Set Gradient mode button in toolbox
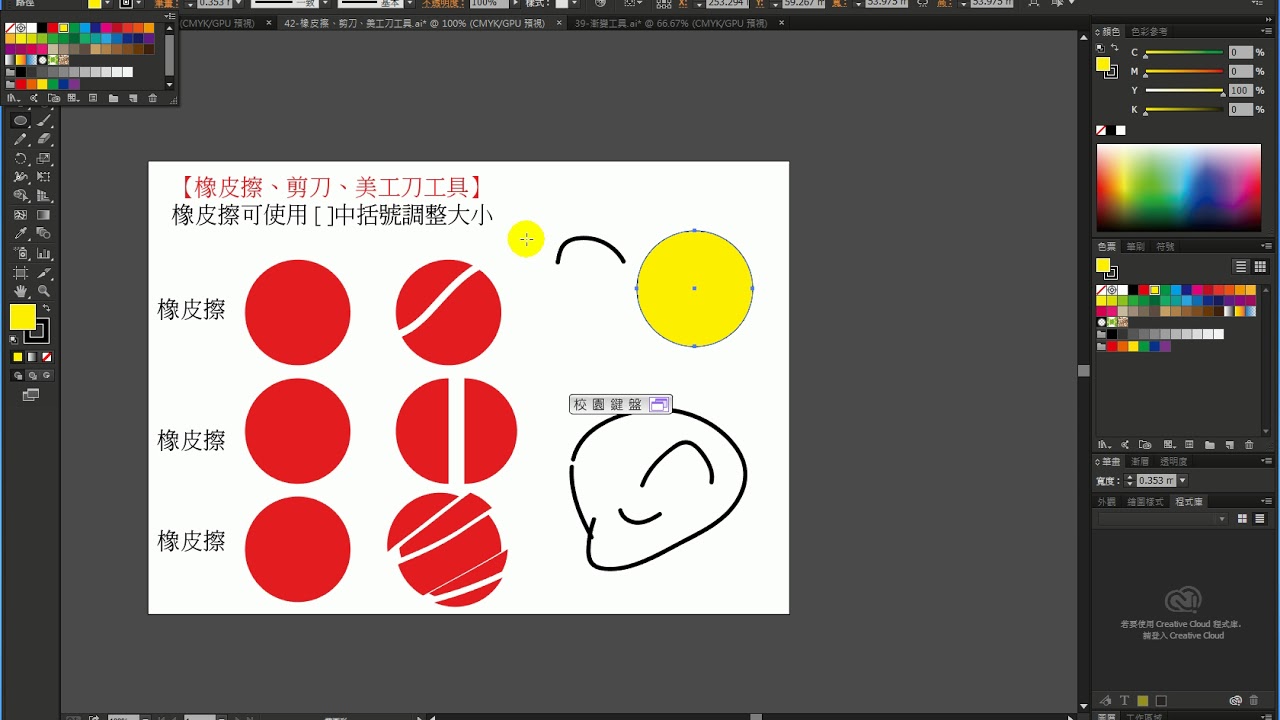Image resolution: width=1280 pixels, height=720 pixels. click(x=32, y=357)
